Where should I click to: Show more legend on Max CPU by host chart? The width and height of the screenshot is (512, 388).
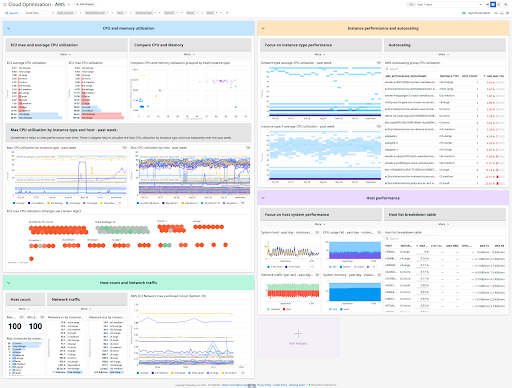tap(243, 203)
